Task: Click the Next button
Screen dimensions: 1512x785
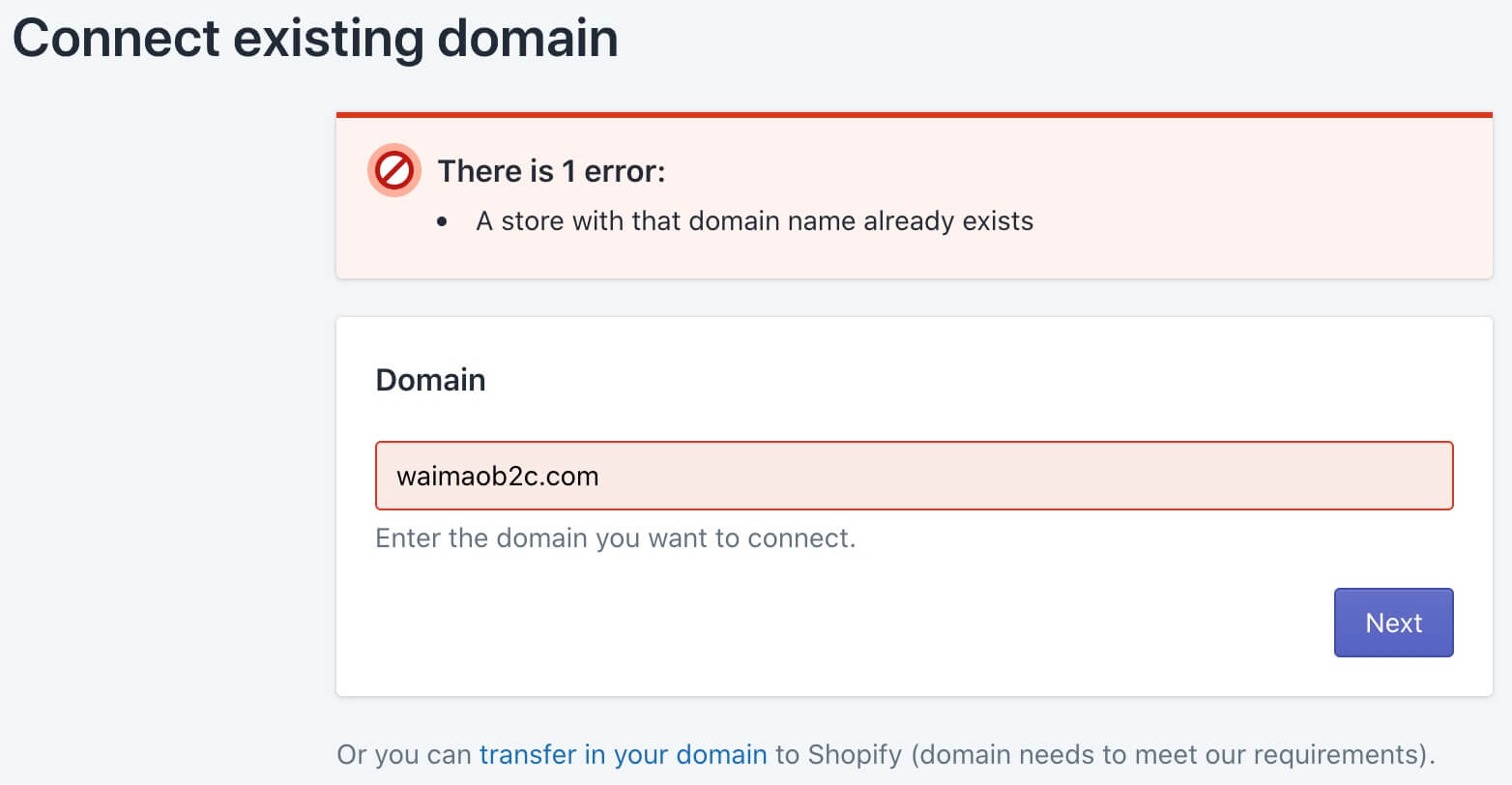Action: click(x=1393, y=623)
